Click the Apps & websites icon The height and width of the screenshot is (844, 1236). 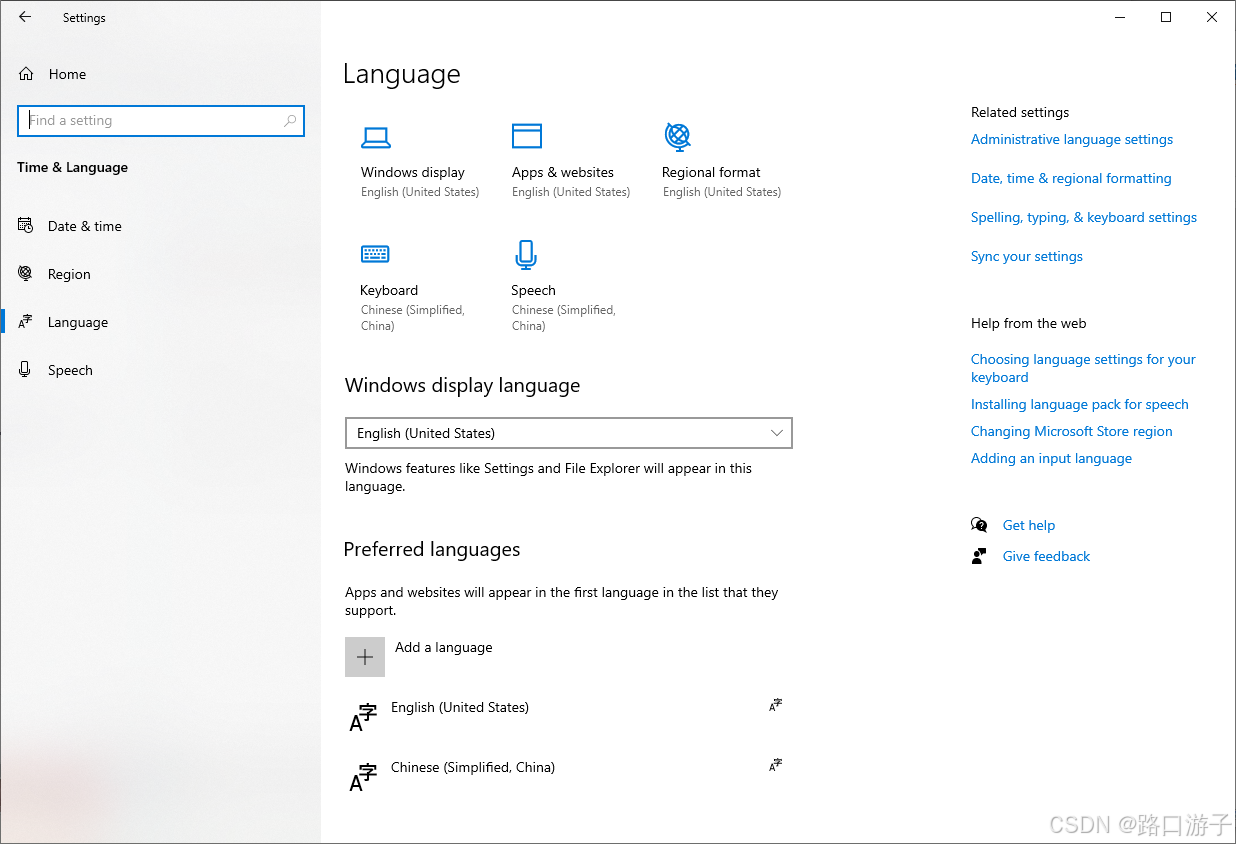point(527,135)
